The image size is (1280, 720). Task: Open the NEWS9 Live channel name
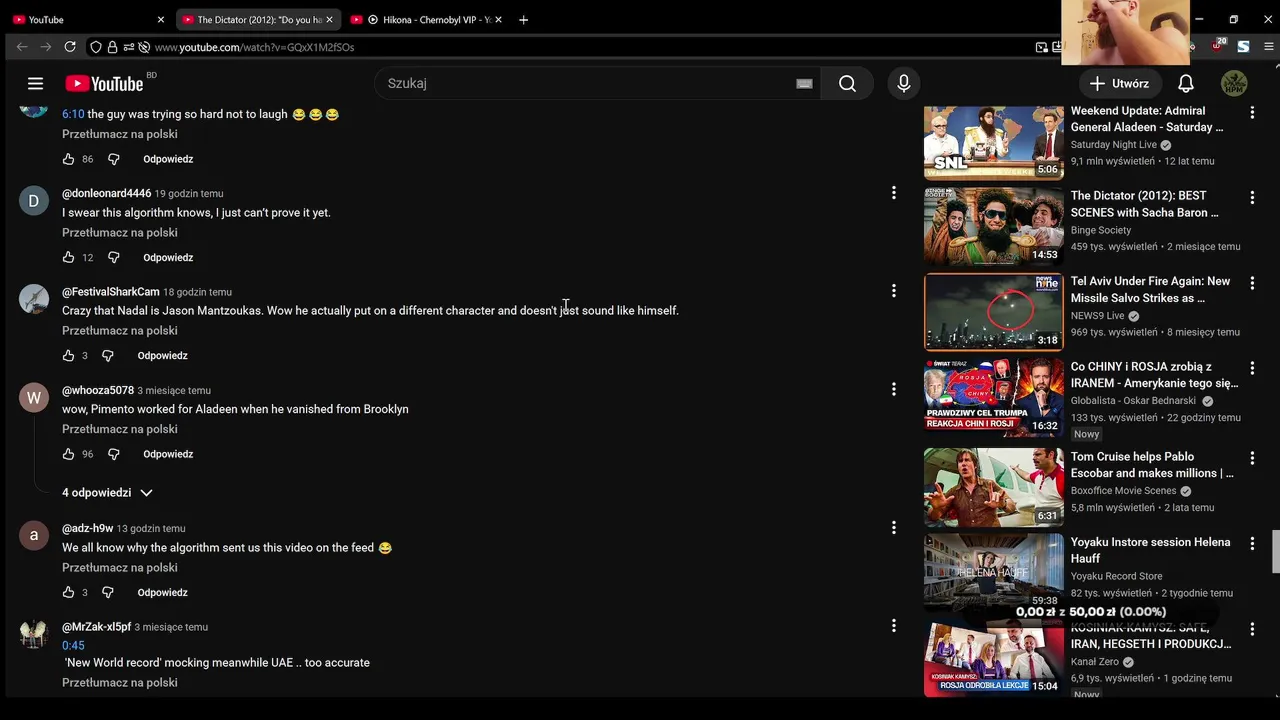pyautogui.click(x=1098, y=316)
